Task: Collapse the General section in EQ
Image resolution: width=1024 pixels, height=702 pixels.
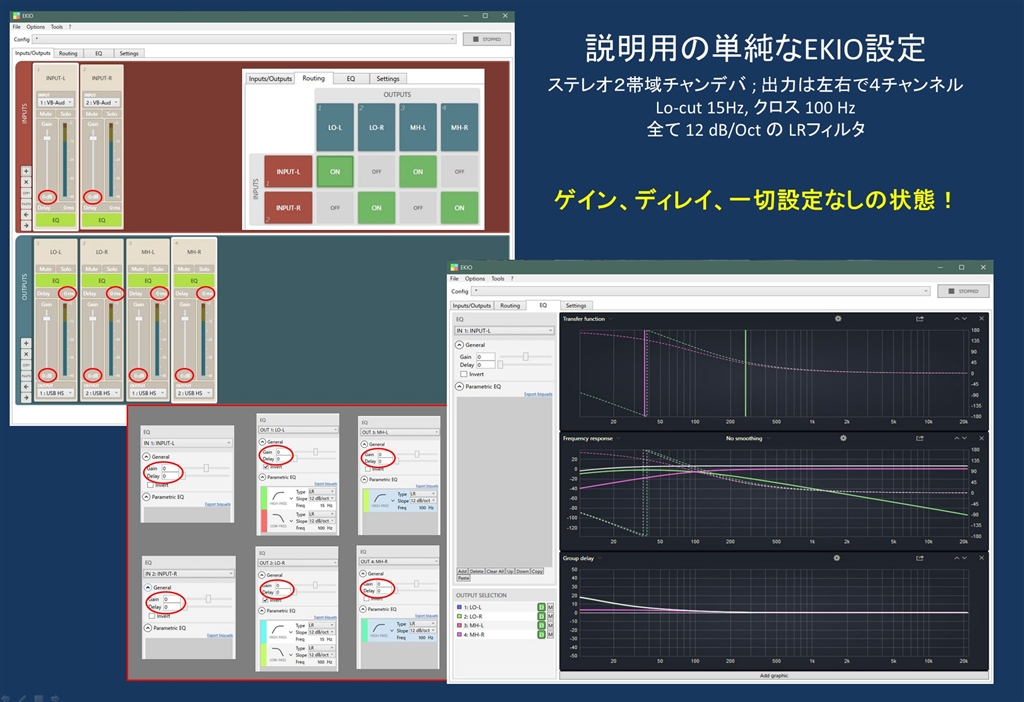Action: click(x=459, y=345)
